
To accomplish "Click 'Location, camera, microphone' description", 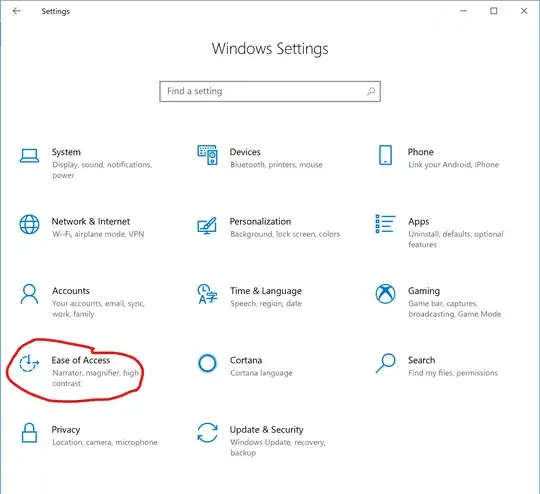I will 105,442.
